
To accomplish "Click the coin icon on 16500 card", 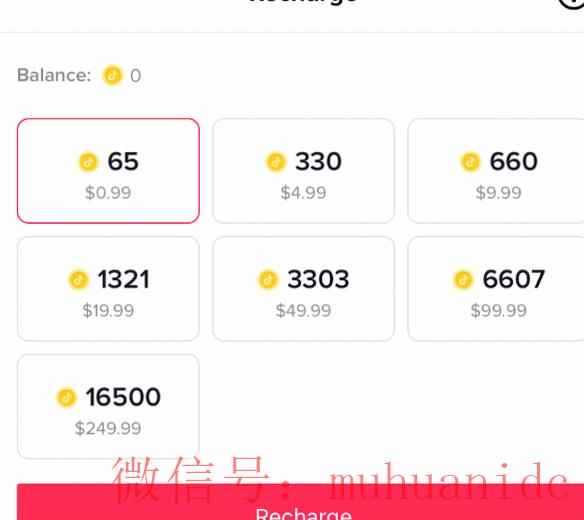I will pyautogui.click(x=67, y=397).
